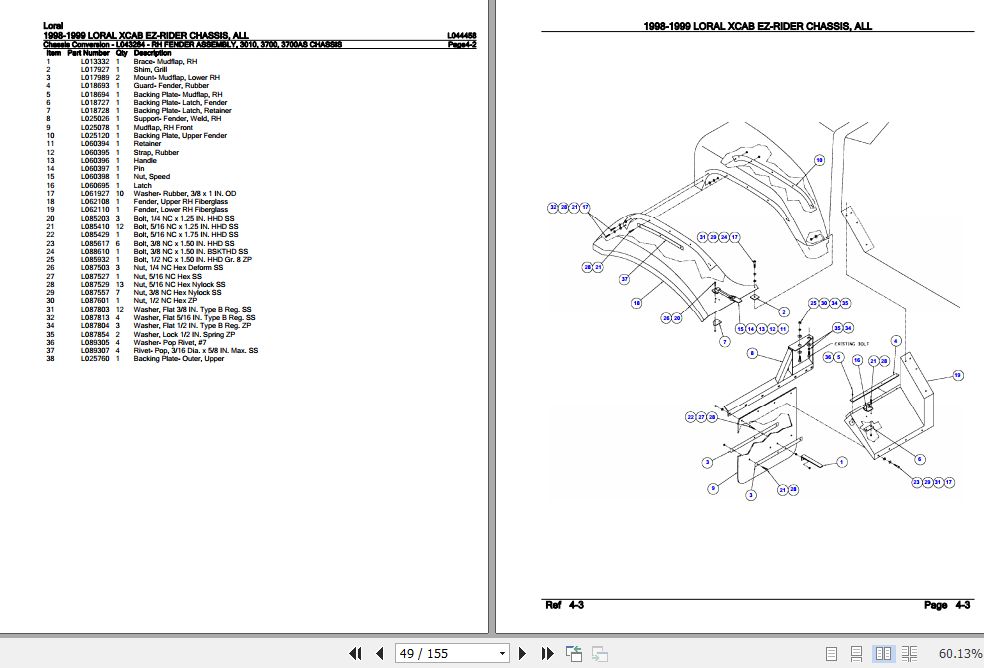Advance to the next page
The height and width of the screenshot is (668, 984).
click(522, 653)
